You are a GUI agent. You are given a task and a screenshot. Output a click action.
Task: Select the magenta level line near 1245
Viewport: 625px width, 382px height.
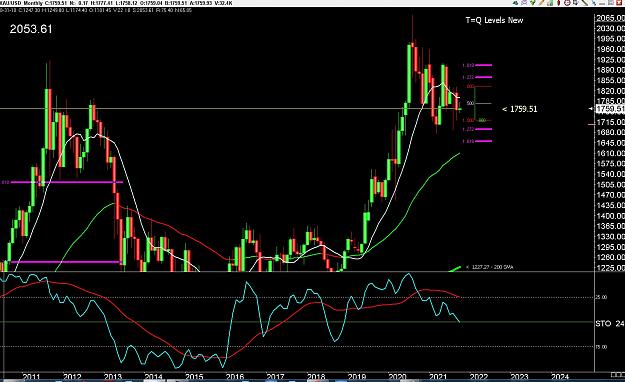click(66, 262)
